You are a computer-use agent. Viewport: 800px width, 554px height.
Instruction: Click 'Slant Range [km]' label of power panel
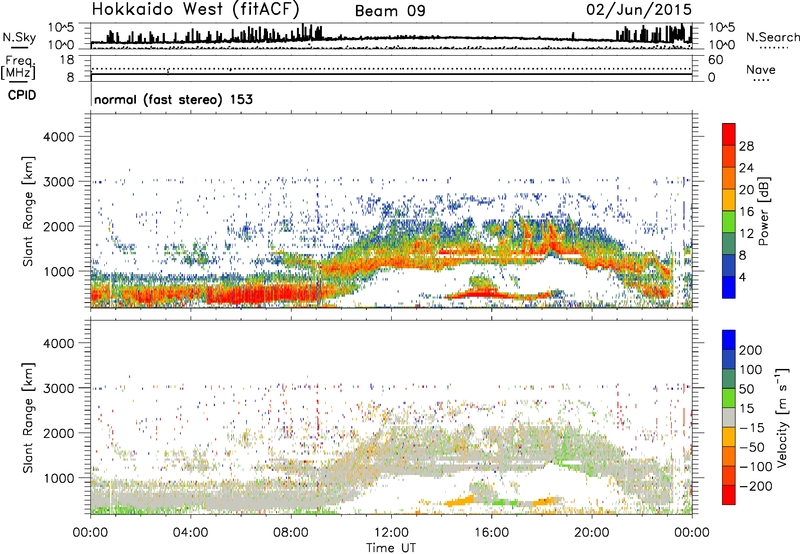click(28, 211)
